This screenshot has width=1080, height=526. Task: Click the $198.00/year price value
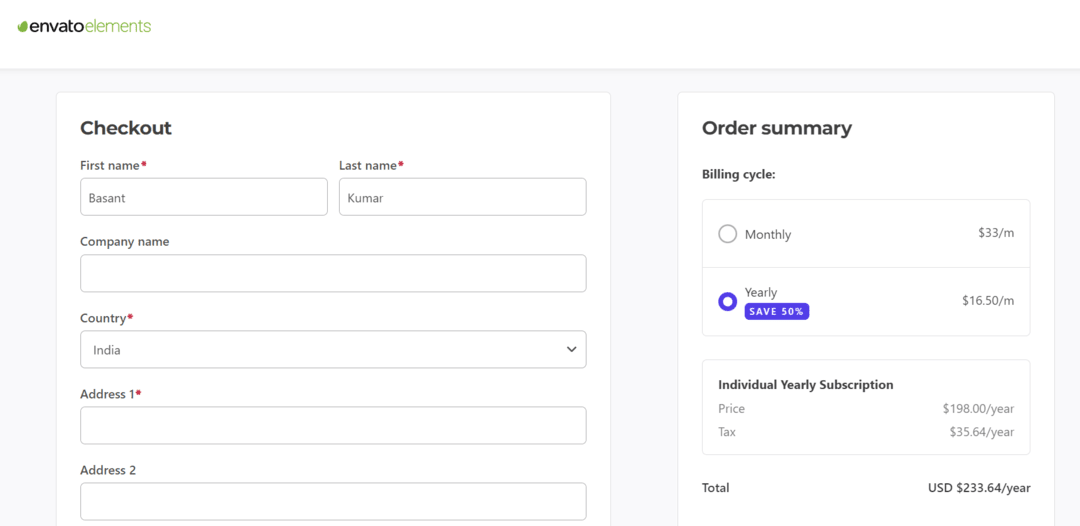977,409
